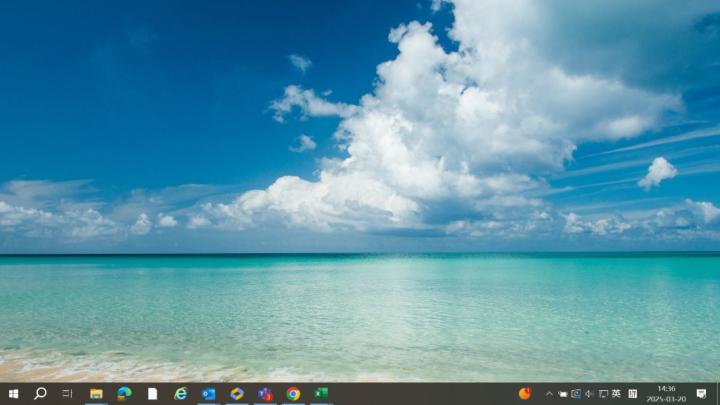The width and height of the screenshot is (720, 405).
Task: Click the IME mode indicator icon
Action: [633, 394]
